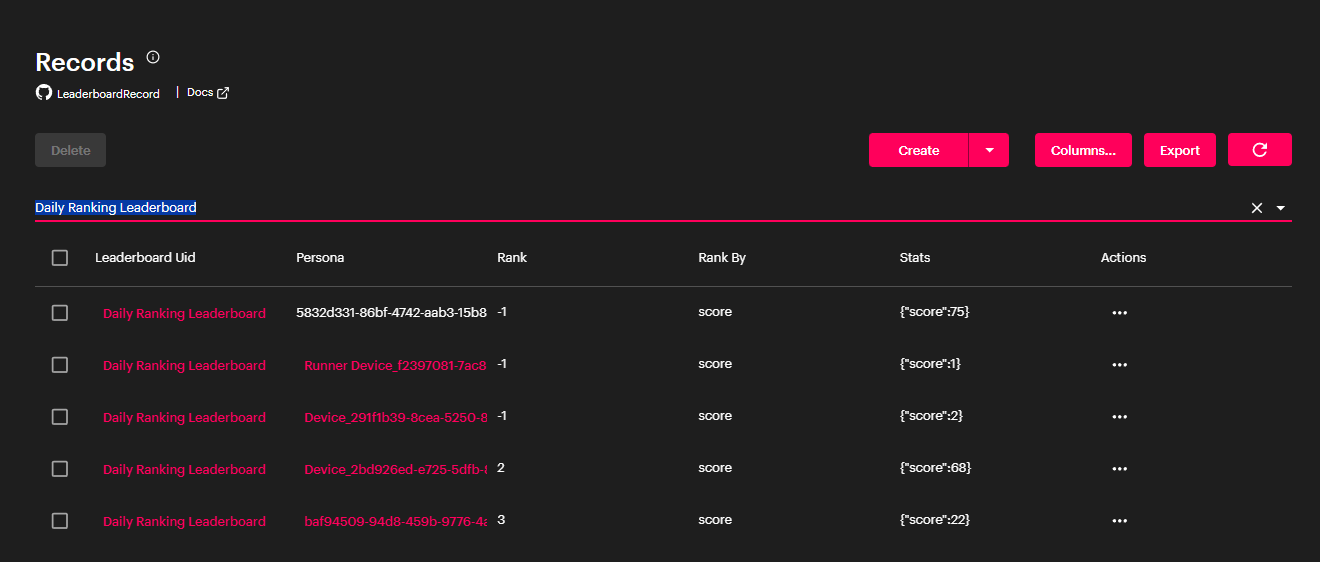This screenshot has height=562, width=1320.
Task: Open actions menu for score 22 row
Action: point(1119,521)
